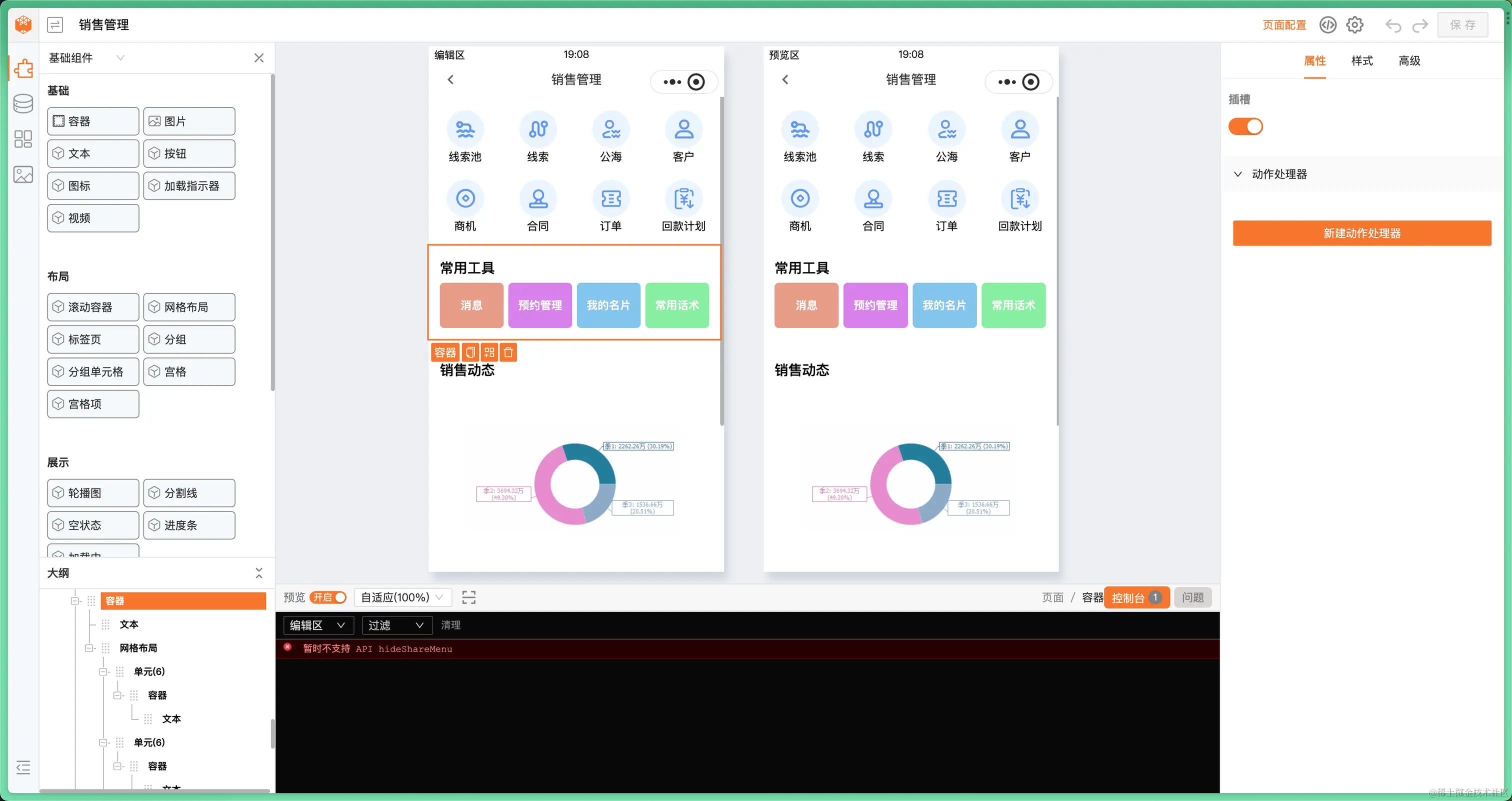Switch to the 属性 tab
1512x801 pixels.
click(x=1315, y=61)
